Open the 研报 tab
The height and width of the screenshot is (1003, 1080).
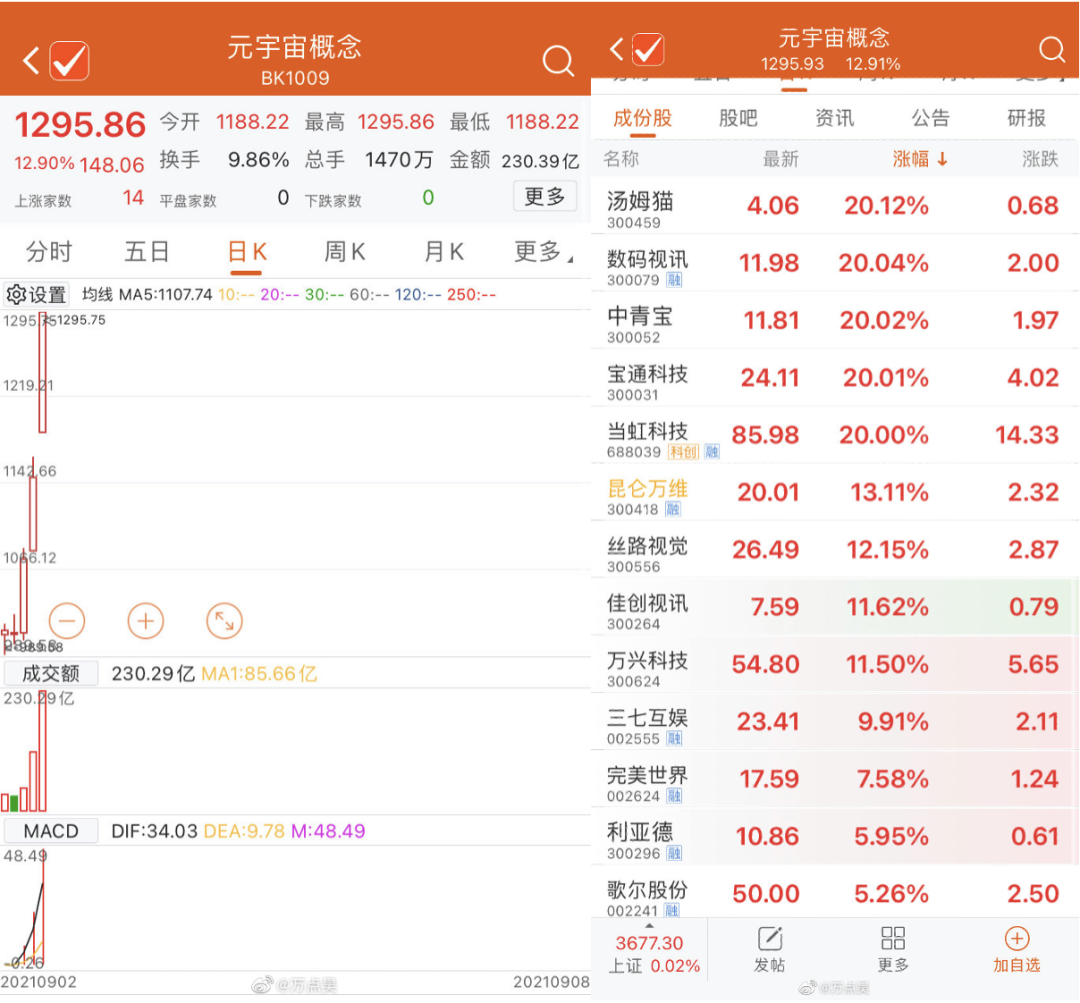(1027, 118)
